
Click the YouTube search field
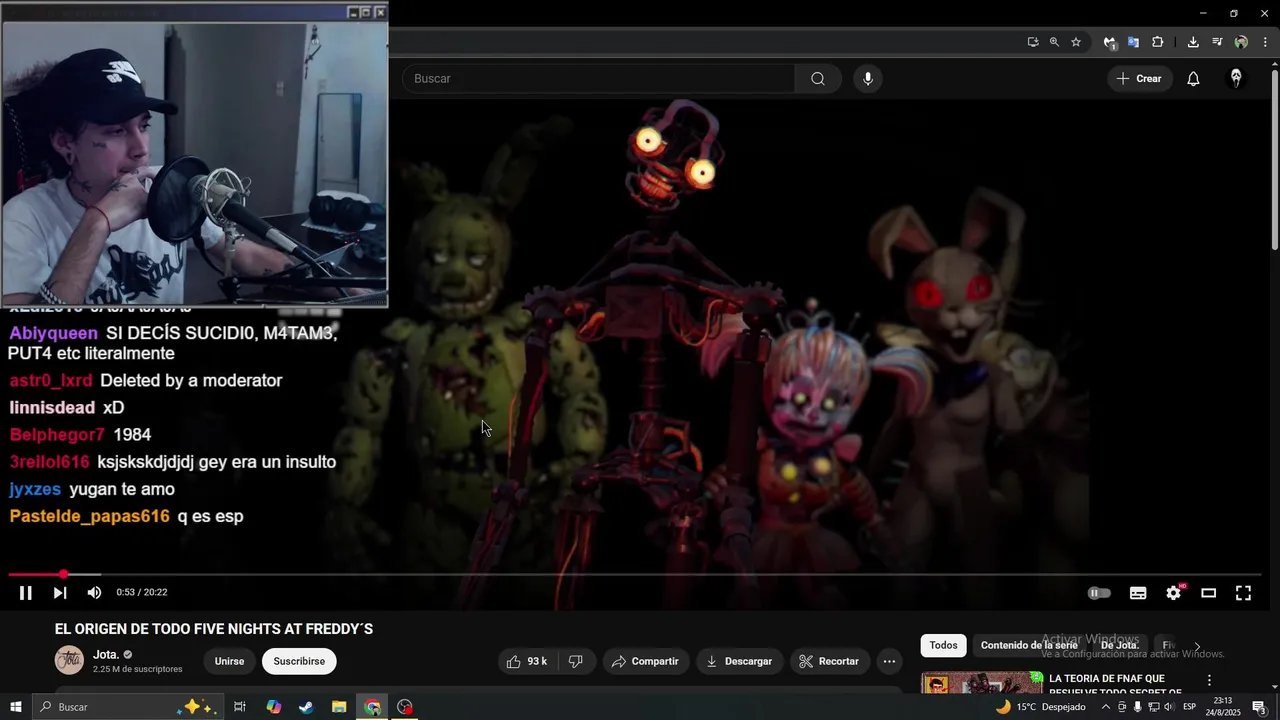click(598, 78)
